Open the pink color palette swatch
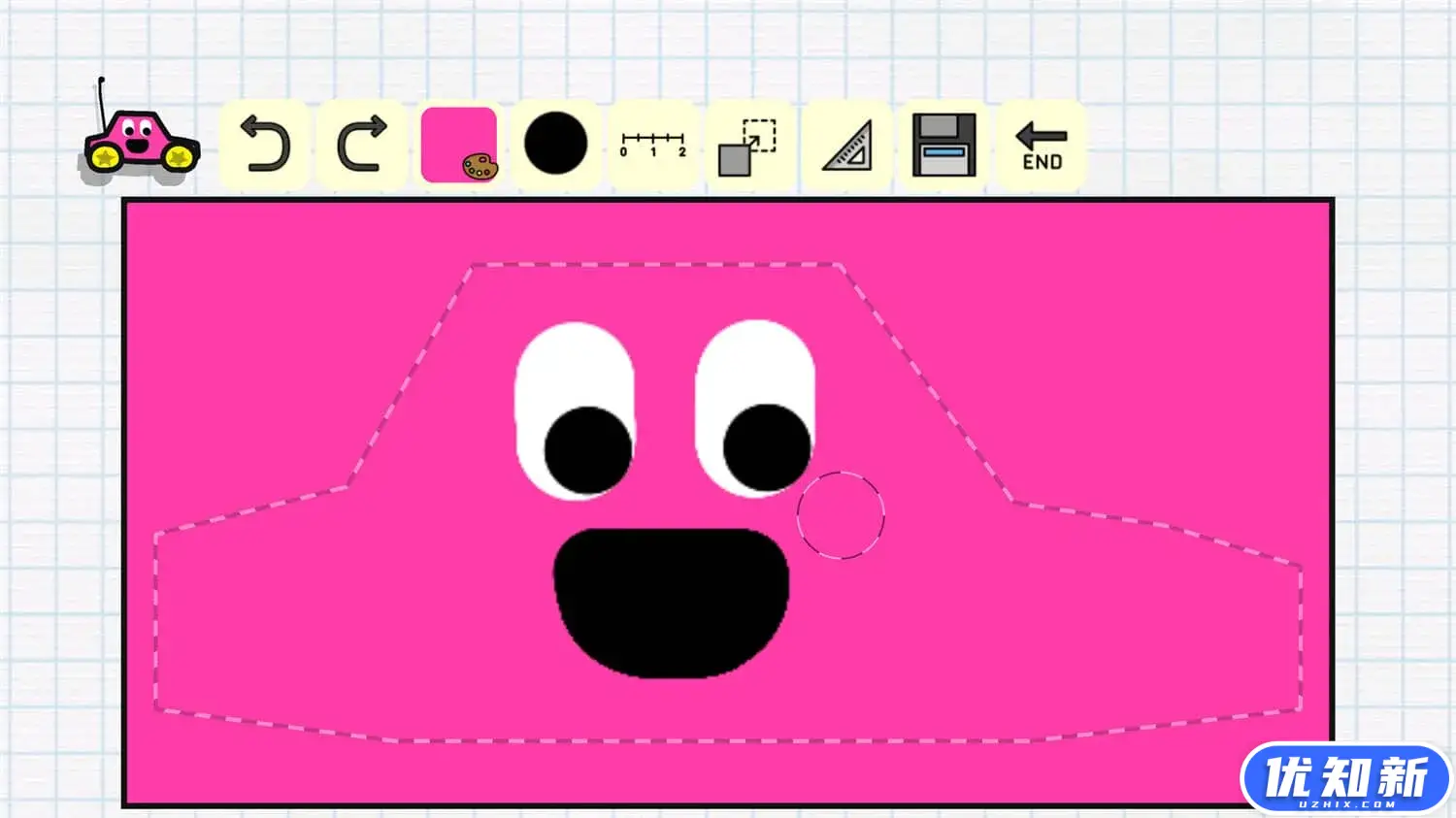Viewport: 1456px width, 818px height. [x=459, y=145]
